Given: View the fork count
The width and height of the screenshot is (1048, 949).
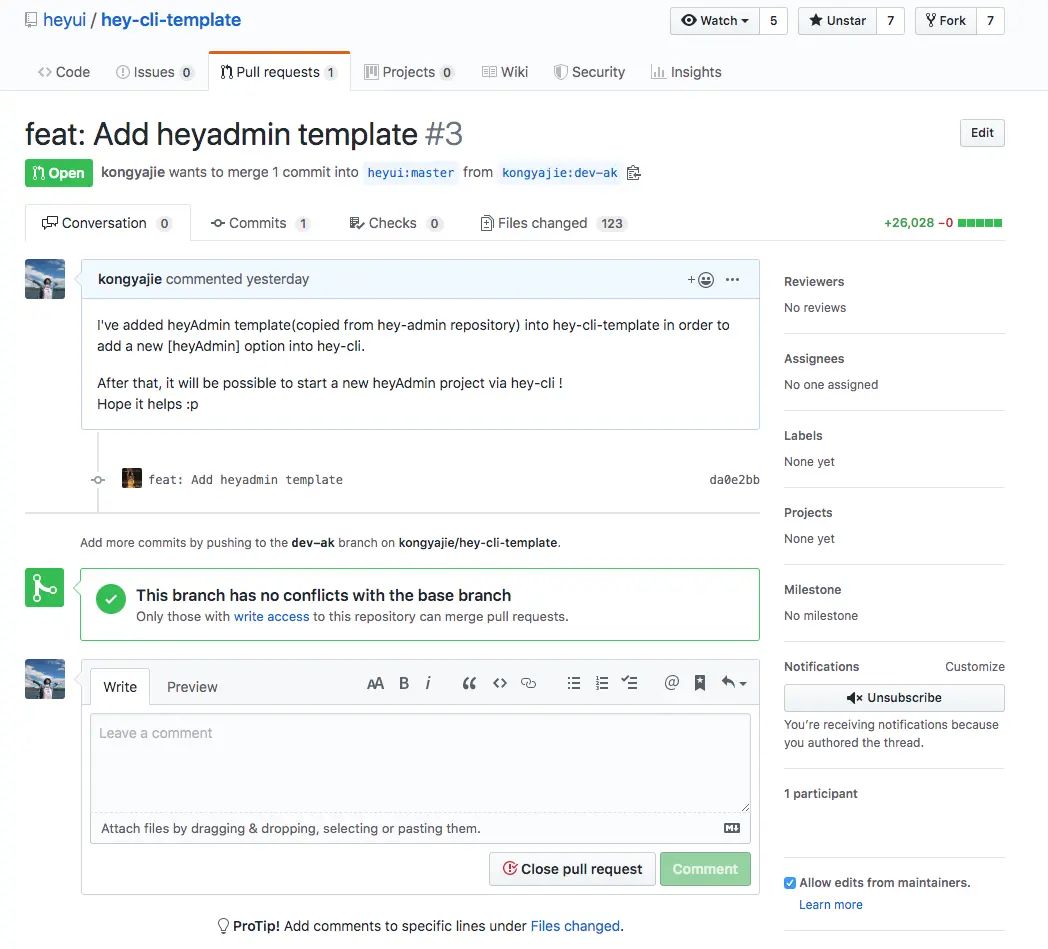Looking at the screenshot, I should (x=991, y=21).
